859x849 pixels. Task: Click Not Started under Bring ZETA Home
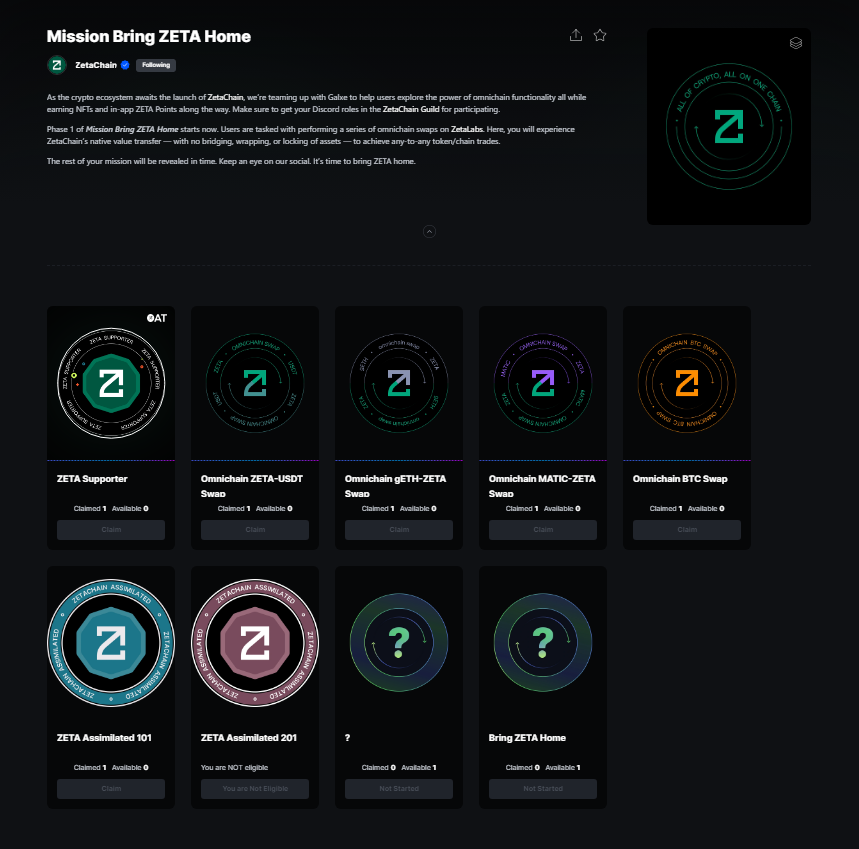(543, 789)
